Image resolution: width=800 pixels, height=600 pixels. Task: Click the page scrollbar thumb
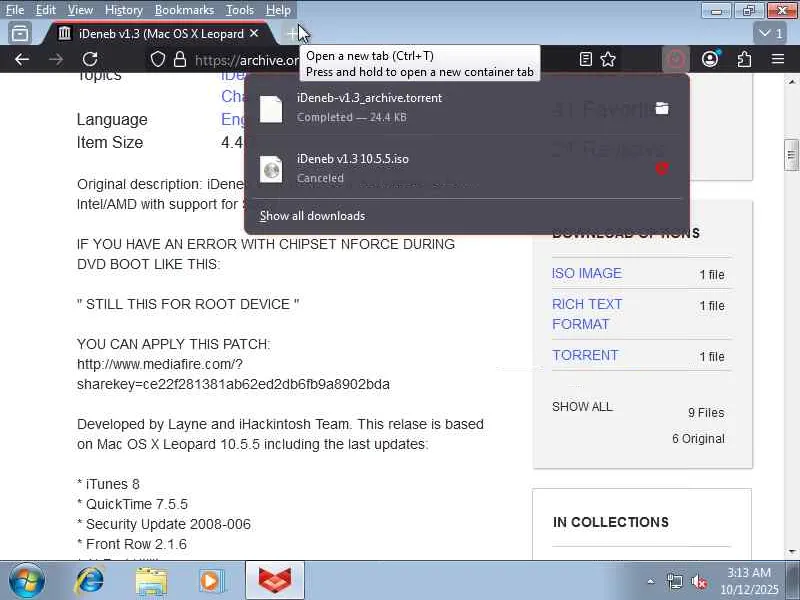[x=791, y=155]
